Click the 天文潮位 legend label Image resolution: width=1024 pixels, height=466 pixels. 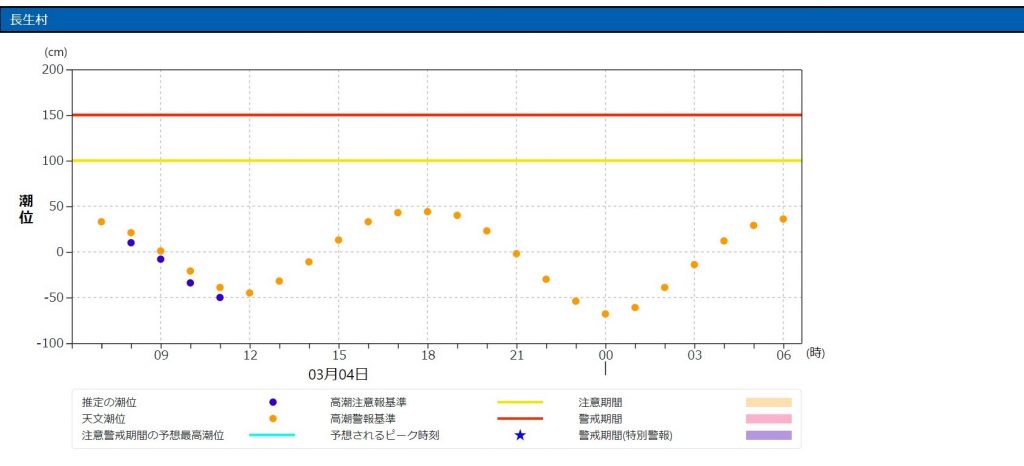click(103, 418)
